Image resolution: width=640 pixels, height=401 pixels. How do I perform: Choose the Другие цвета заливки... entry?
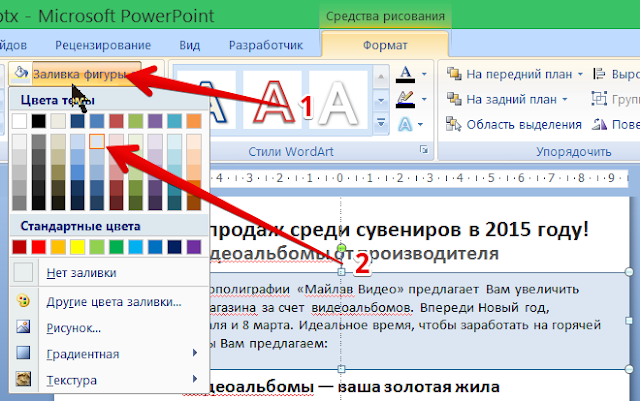coord(109,301)
